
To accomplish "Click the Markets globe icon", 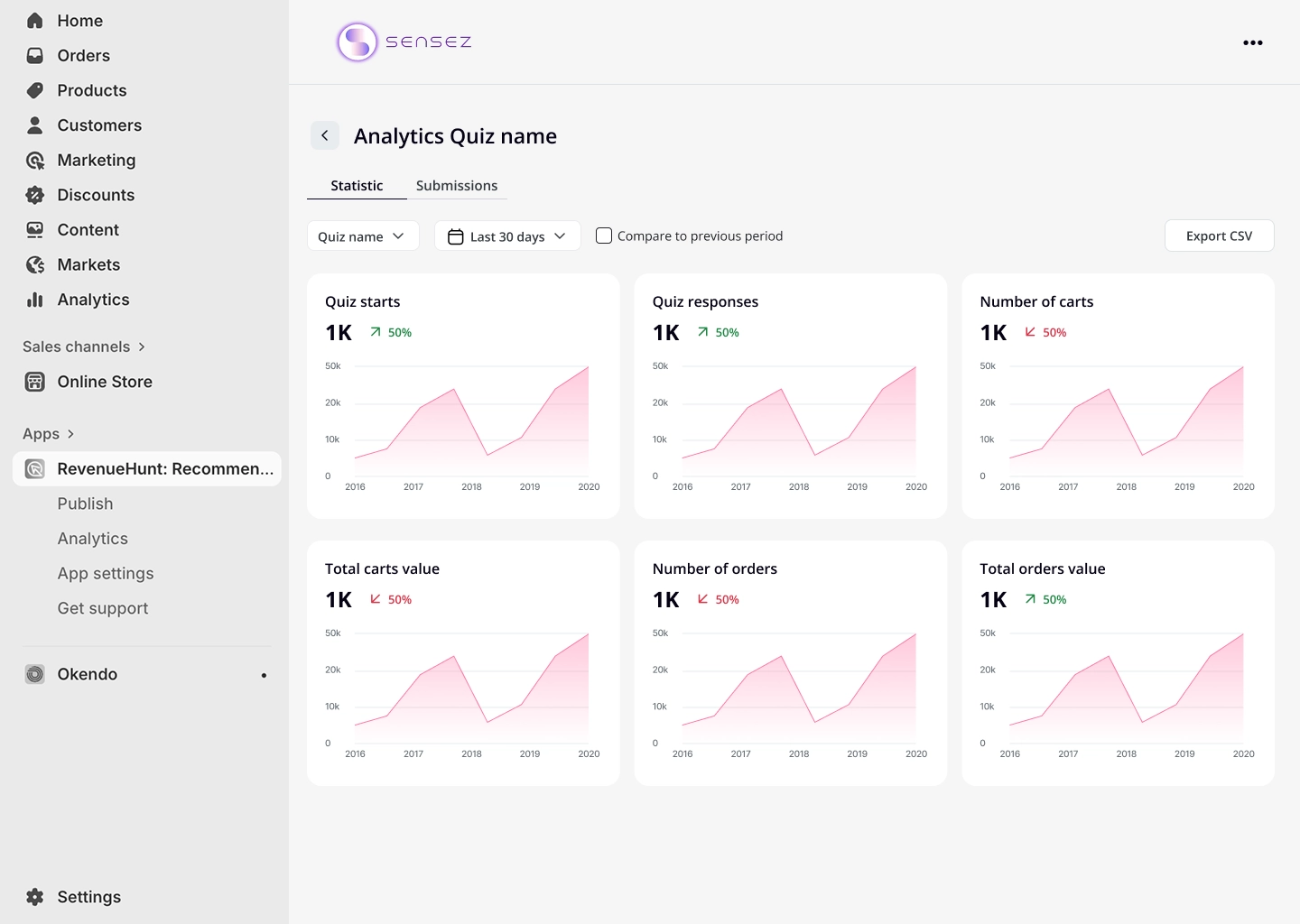I will (35, 265).
